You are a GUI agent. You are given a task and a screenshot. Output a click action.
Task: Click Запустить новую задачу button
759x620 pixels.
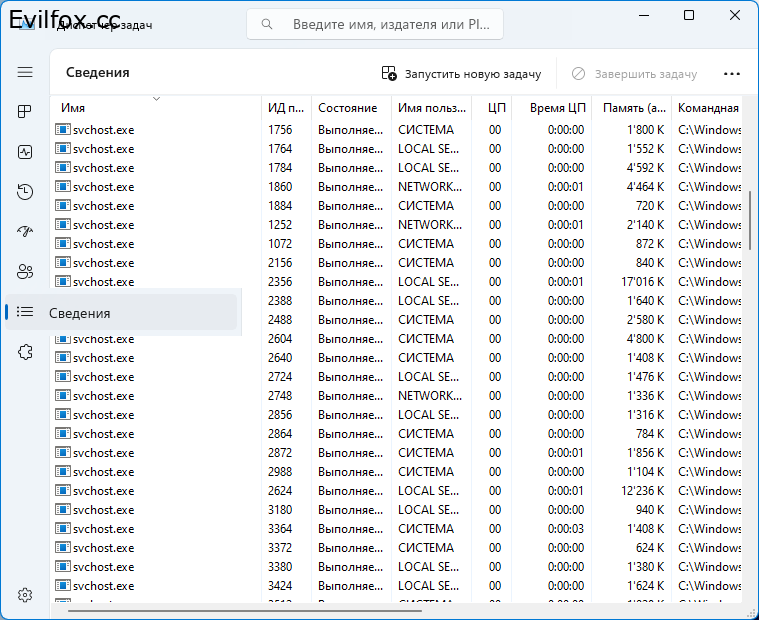[461, 74]
